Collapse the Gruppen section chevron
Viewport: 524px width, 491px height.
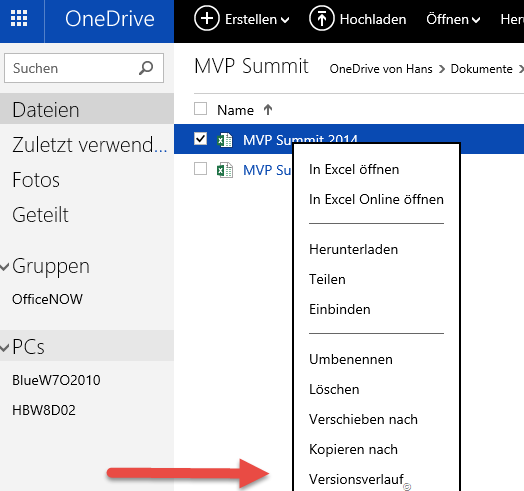5,267
